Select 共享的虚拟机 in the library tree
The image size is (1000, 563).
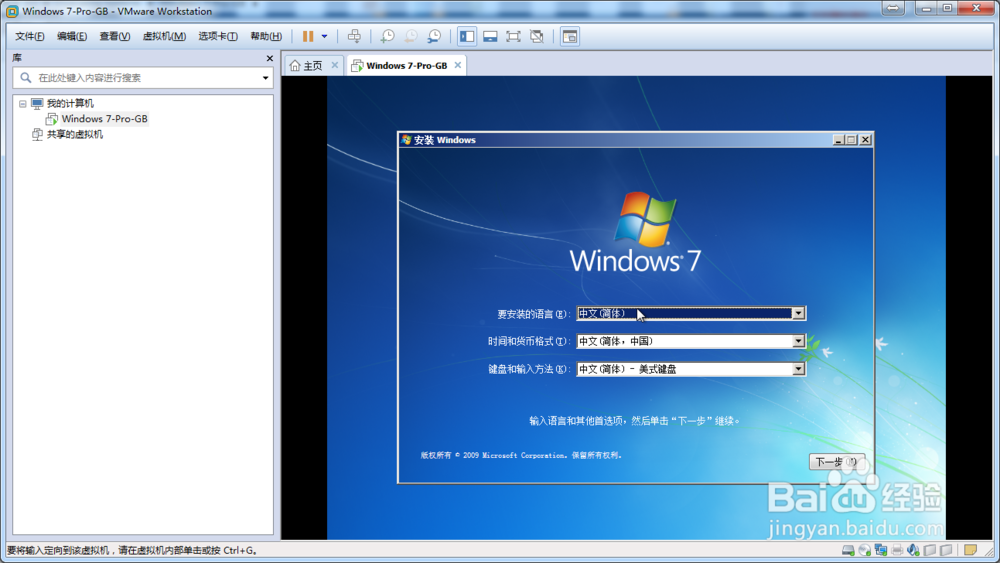(75, 135)
